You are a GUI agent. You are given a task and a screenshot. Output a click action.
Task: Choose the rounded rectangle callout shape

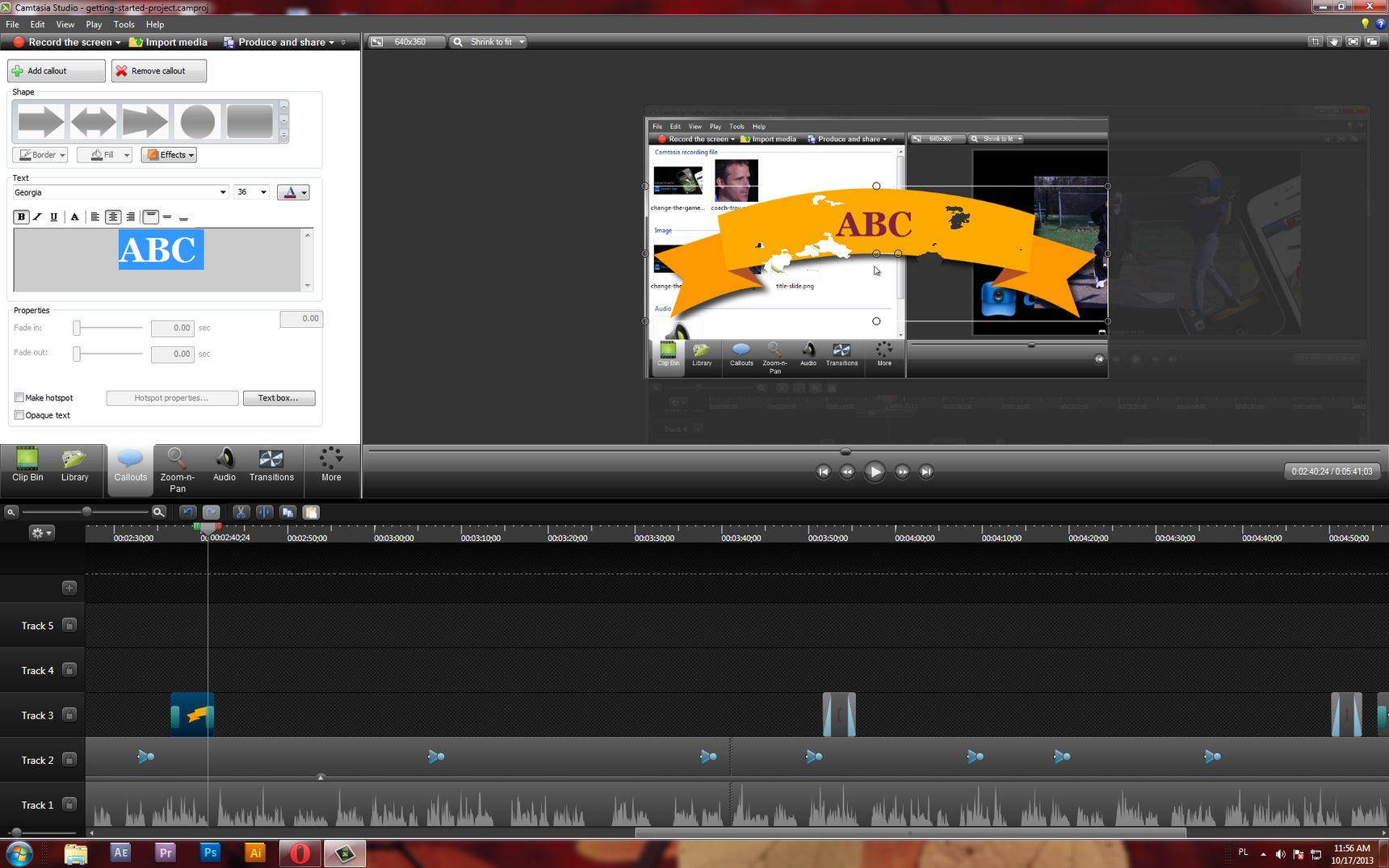(x=250, y=122)
